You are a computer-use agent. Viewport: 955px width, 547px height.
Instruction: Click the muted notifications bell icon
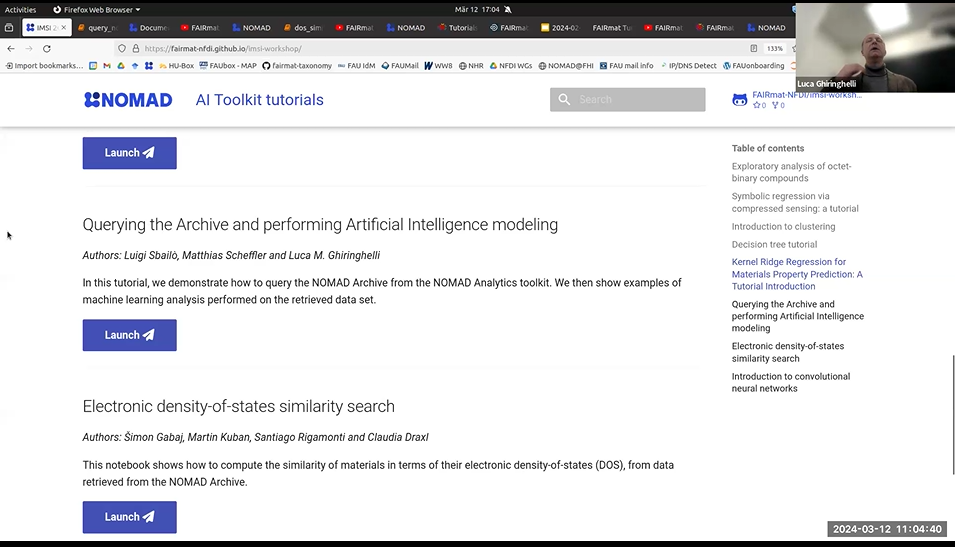click(508, 9)
